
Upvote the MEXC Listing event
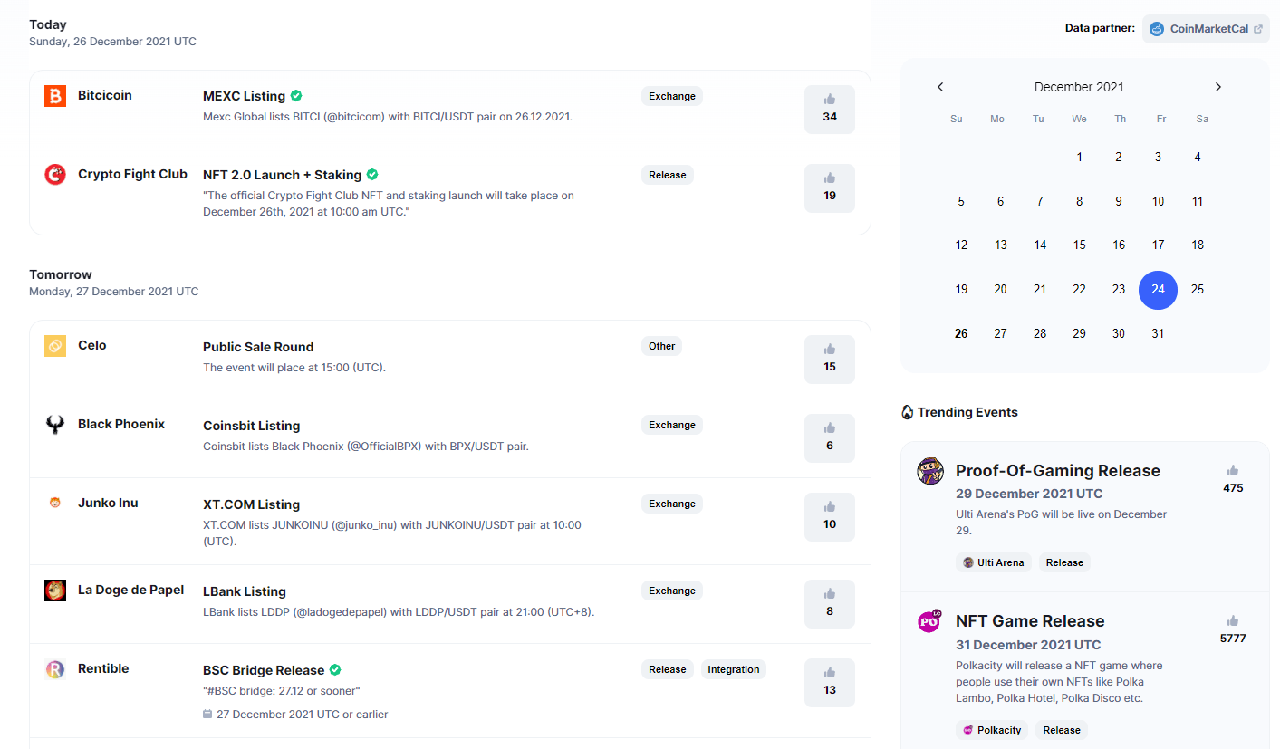click(829, 108)
